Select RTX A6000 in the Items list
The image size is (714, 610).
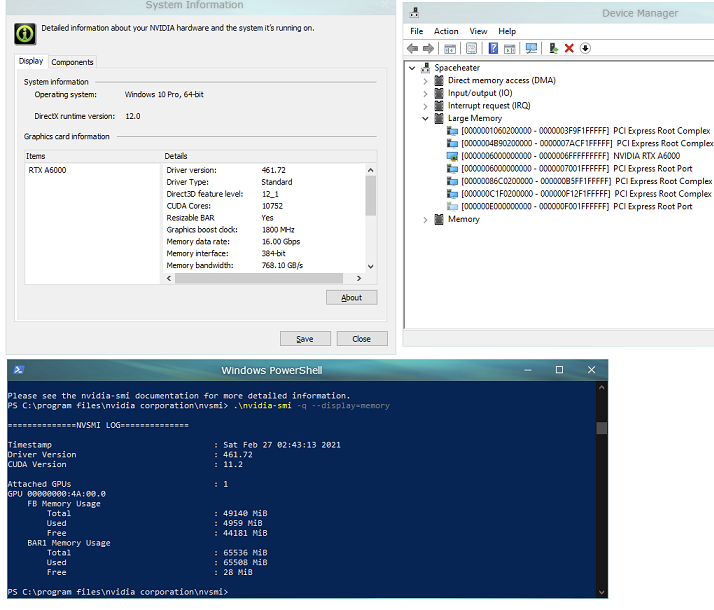pyautogui.click(x=47, y=170)
